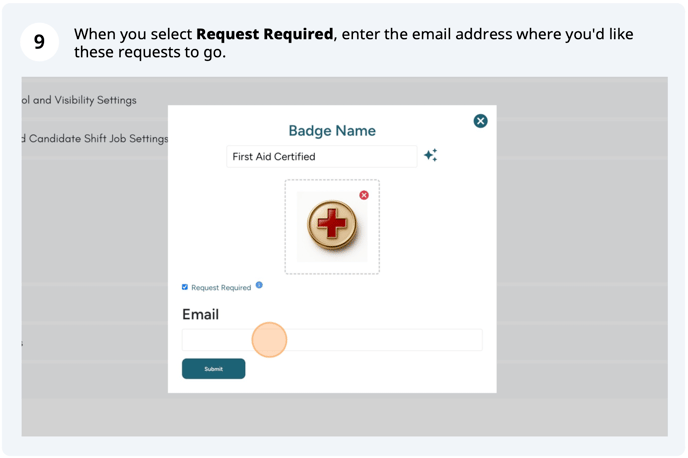Viewport: 688px width, 458px height.
Task: Open Candidate Shift Job Settings row
Action: (x=95, y=139)
